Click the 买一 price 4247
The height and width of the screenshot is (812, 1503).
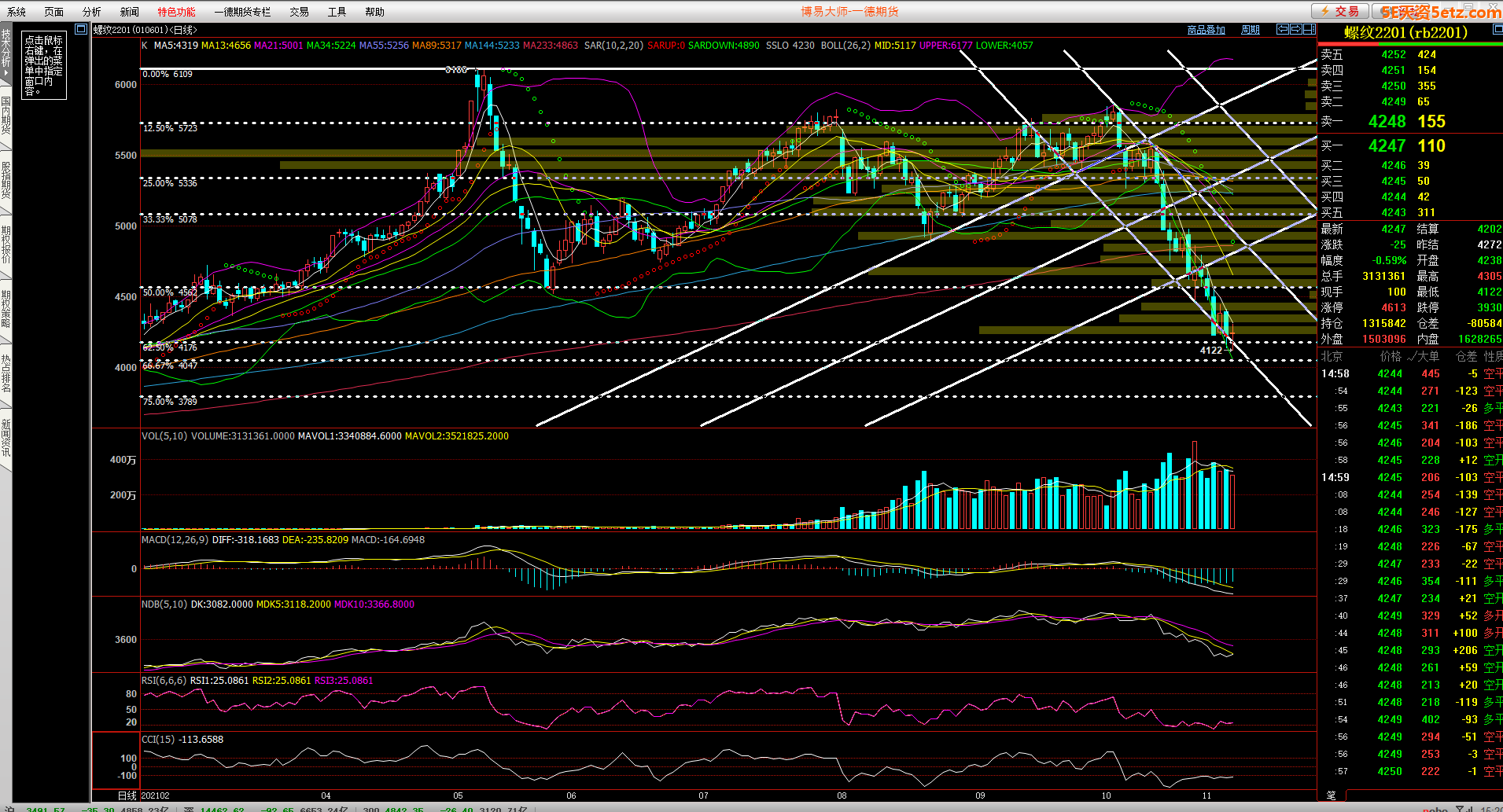[x=1387, y=145]
